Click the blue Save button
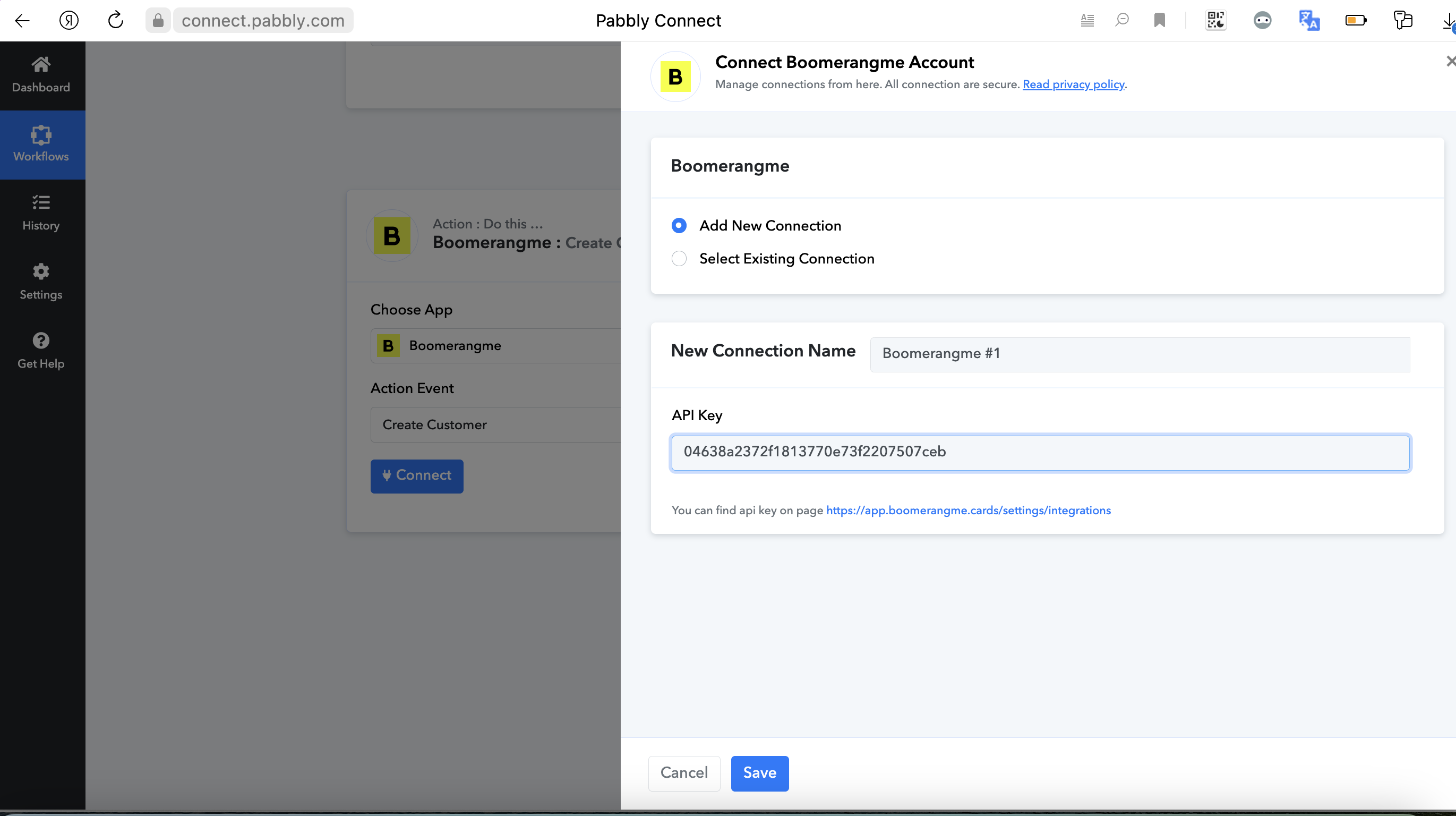Image resolution: width=1456 pixels, height=816 pixels. 759,773
